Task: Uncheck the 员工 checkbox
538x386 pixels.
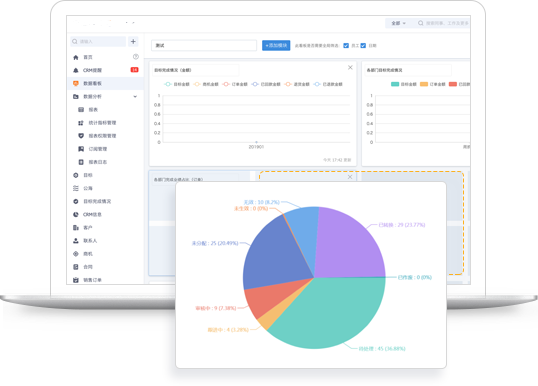Action: 346,46
